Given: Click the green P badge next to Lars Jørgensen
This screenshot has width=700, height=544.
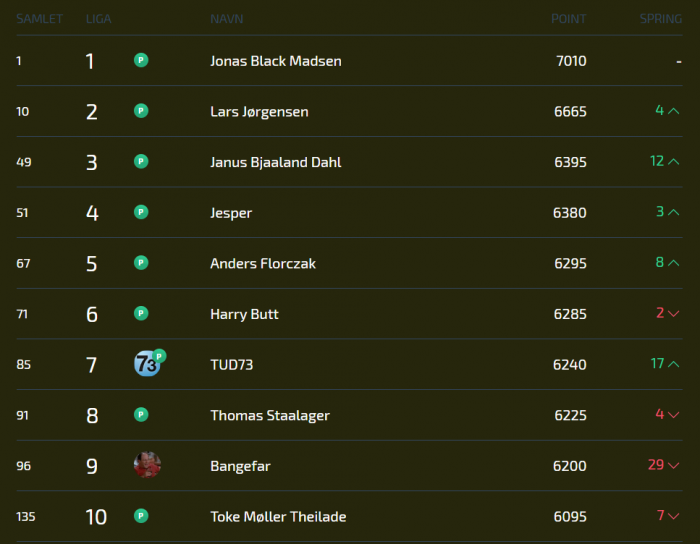Looking at the screenshot, I should [141, 111].
